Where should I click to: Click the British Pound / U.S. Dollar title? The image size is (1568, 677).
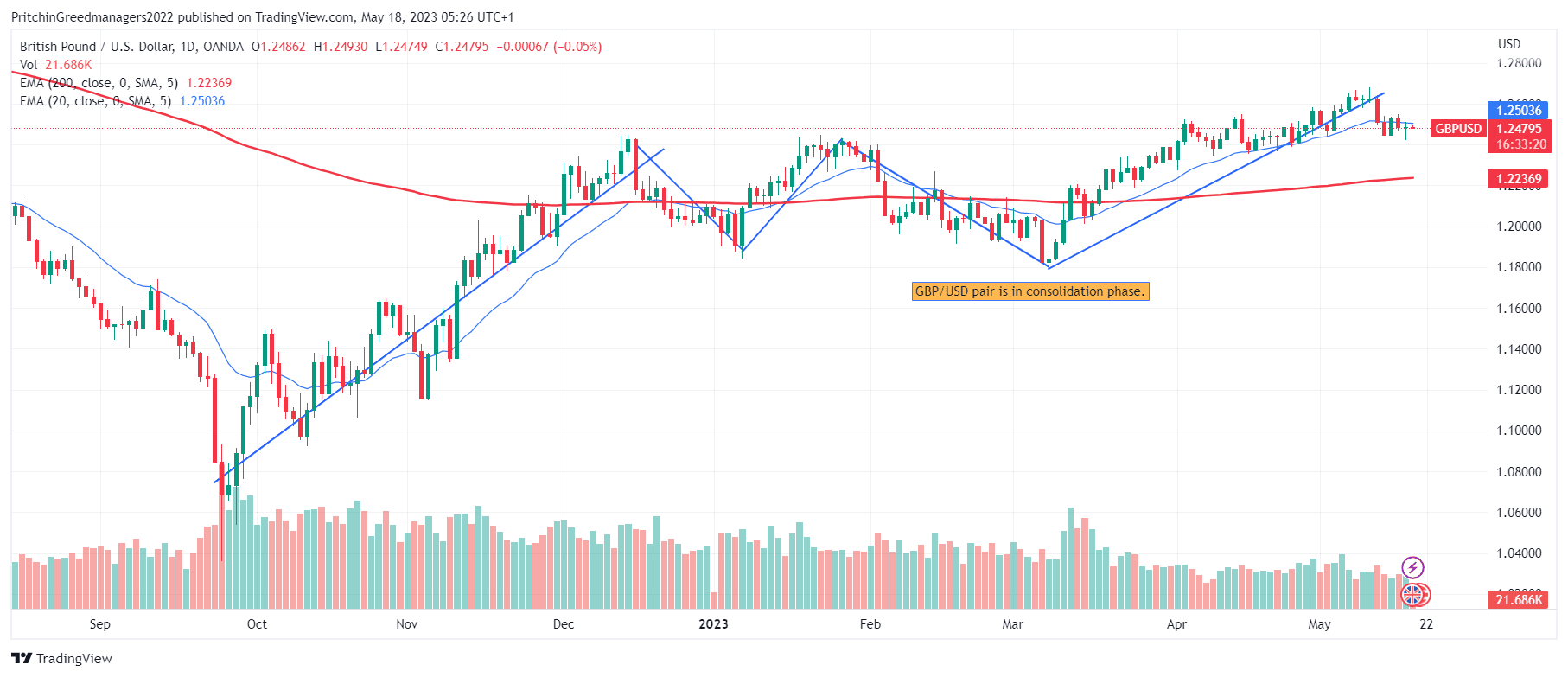click(131, 47)
